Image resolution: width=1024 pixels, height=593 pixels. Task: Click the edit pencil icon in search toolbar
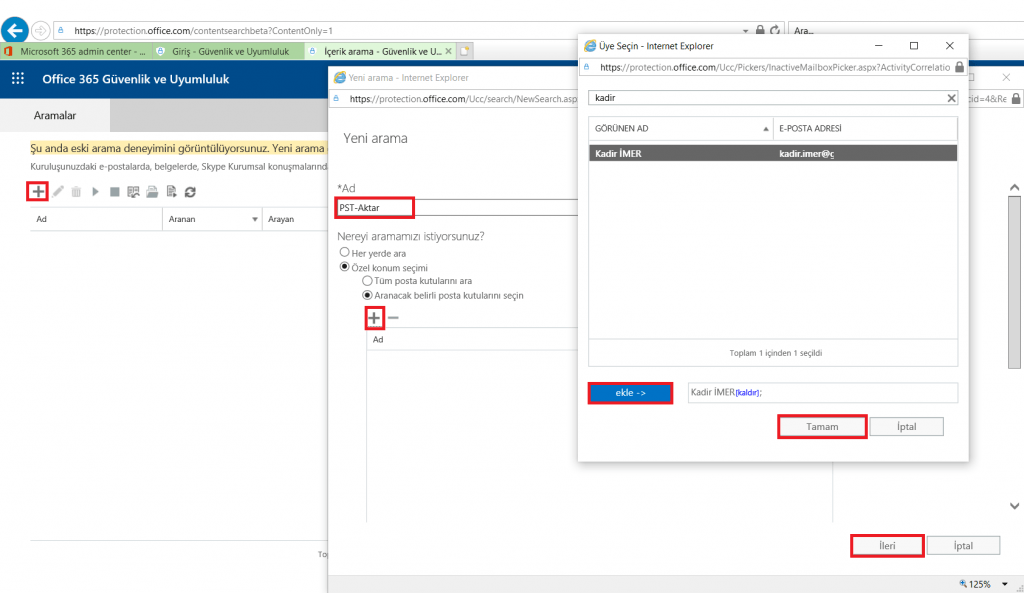(59, 192)
